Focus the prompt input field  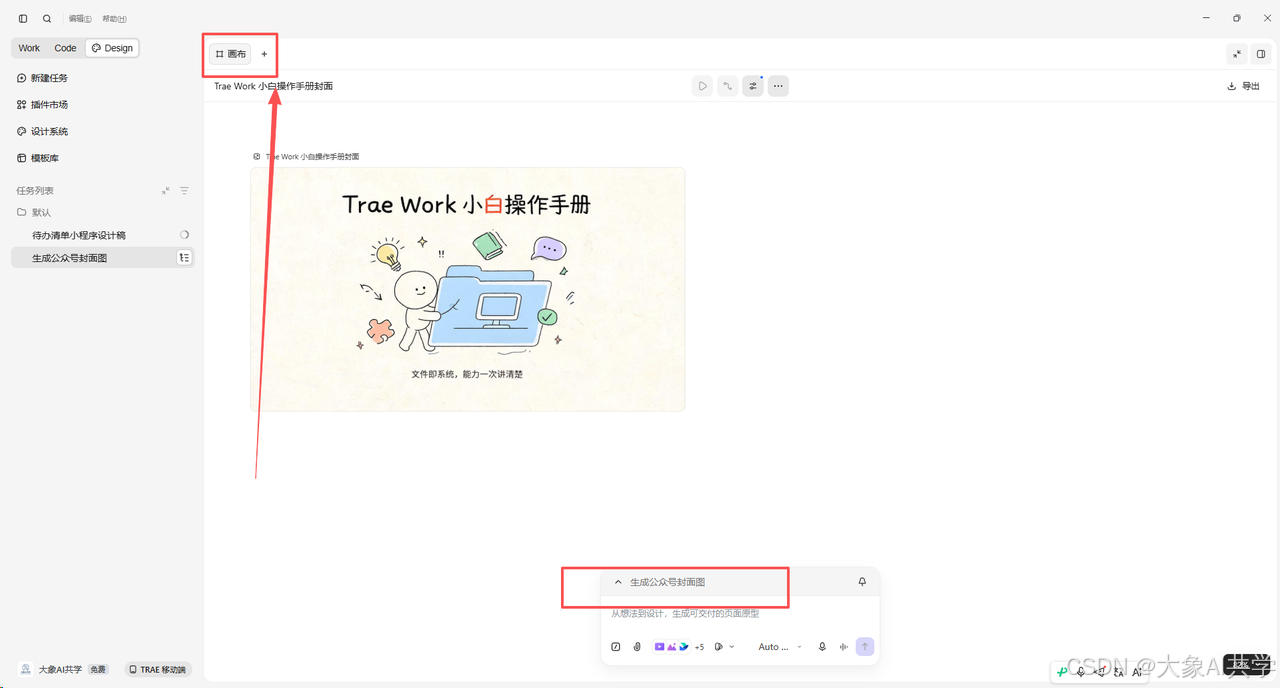740,614
